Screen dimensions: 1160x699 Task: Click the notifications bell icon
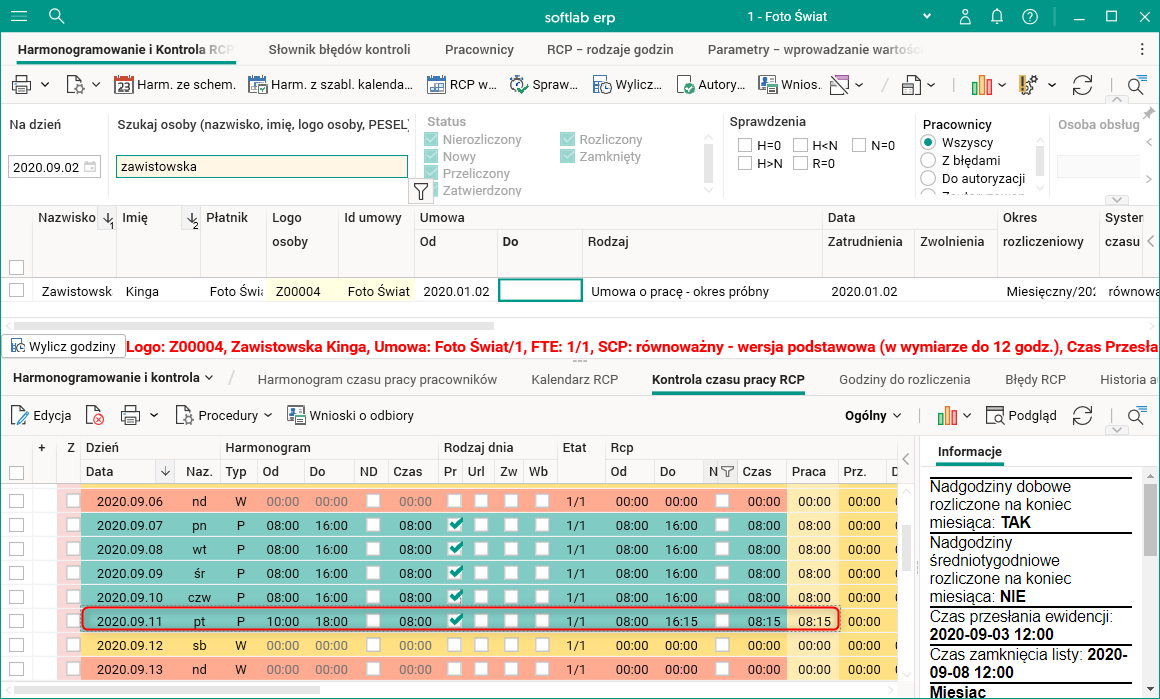coord(997,16)
